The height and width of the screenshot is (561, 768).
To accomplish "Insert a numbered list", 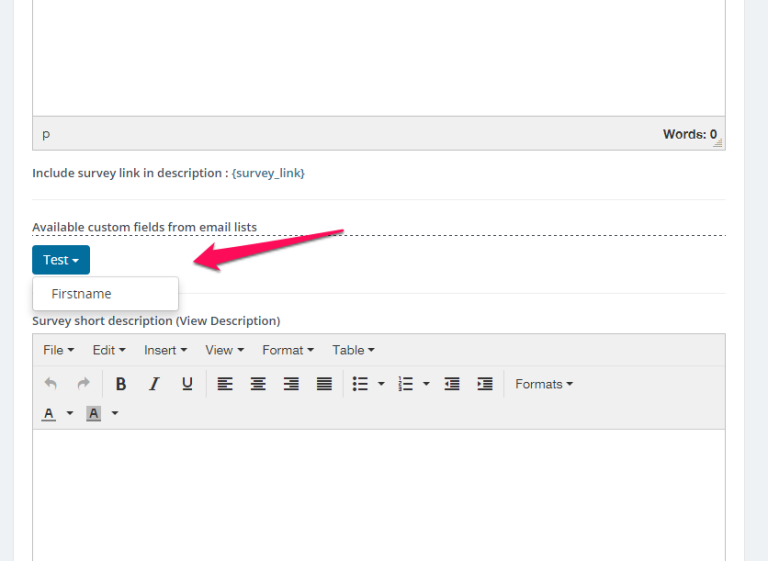I will pos(405,384).
